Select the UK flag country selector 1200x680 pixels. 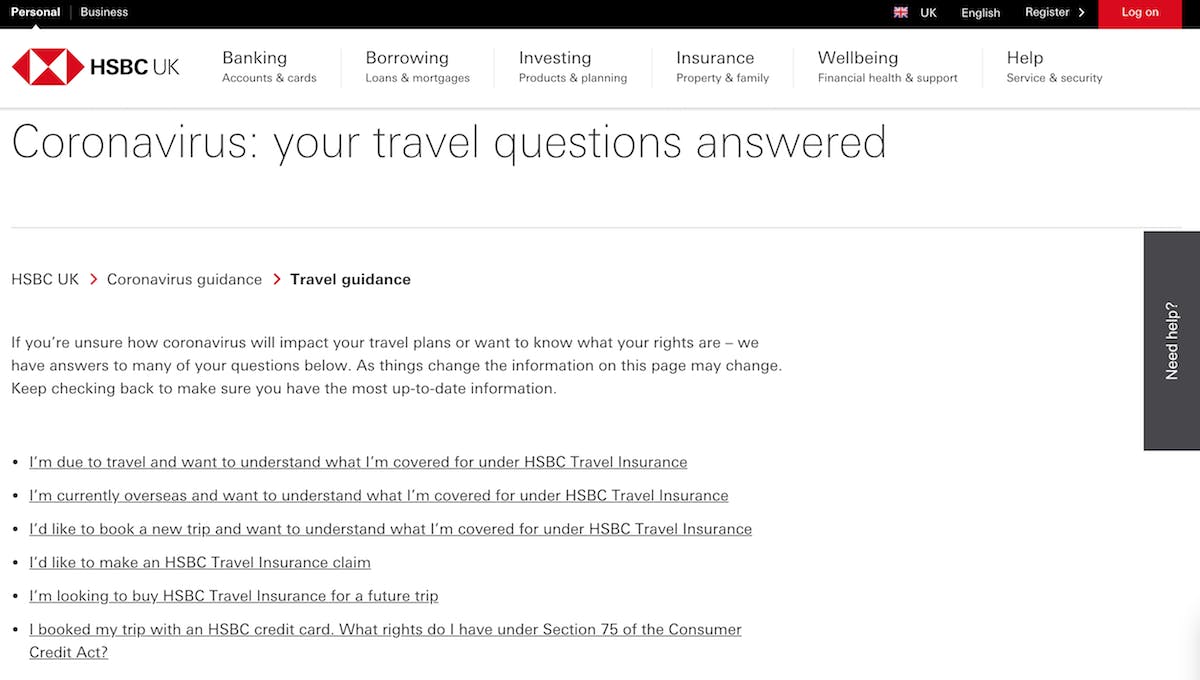pyautogui.click(x=915, y=13)
